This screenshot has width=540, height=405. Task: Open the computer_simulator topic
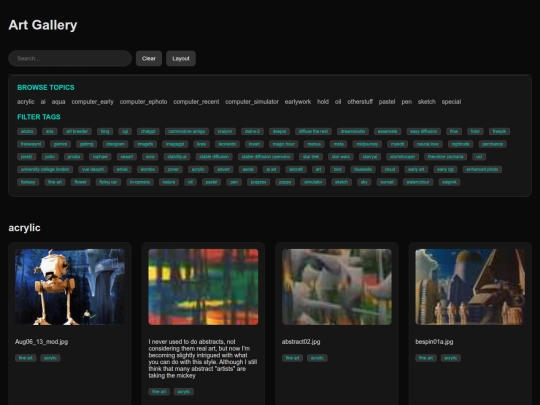tap(252, 102)
